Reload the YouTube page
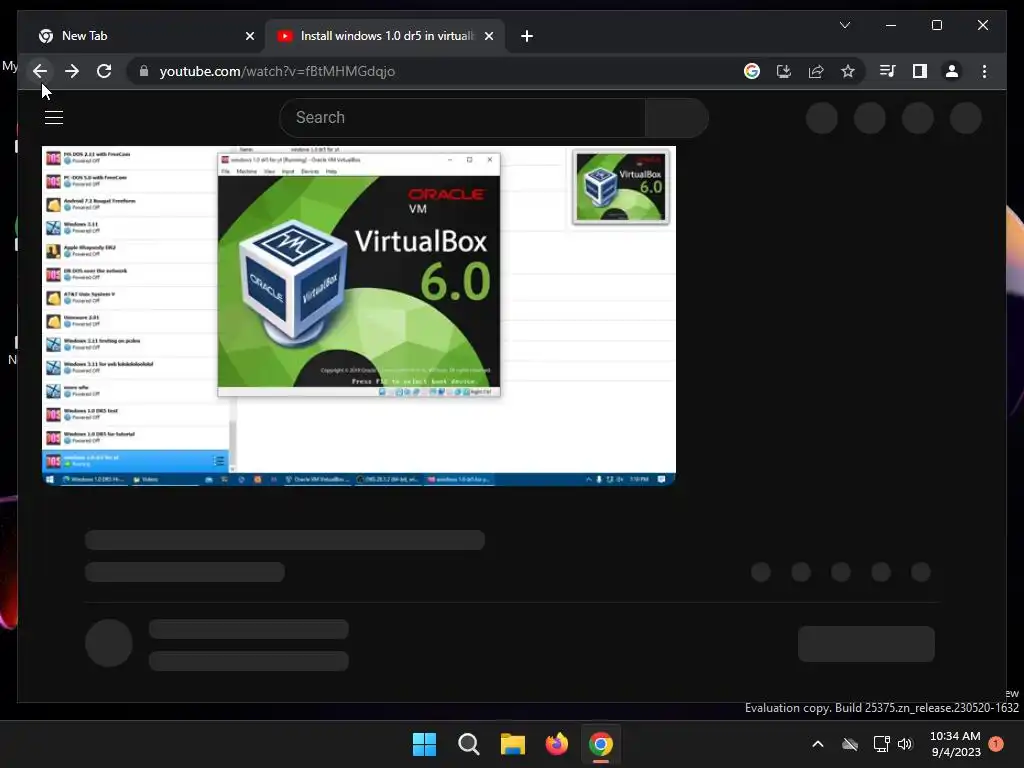 (104, 71)
